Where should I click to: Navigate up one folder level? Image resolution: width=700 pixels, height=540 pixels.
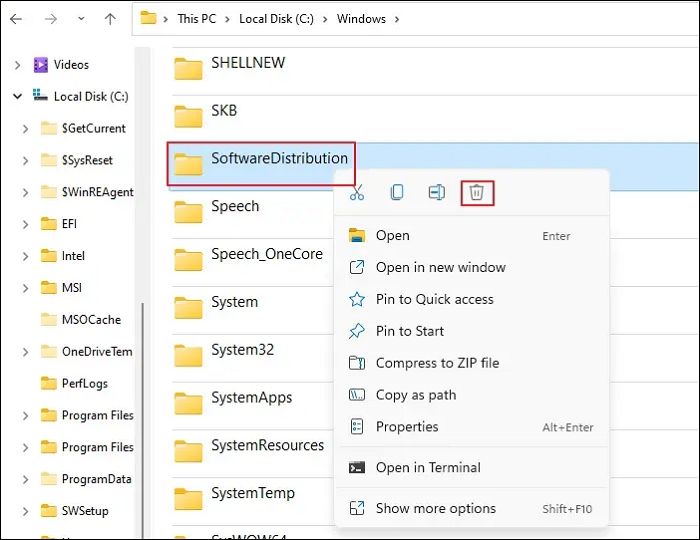110,18
